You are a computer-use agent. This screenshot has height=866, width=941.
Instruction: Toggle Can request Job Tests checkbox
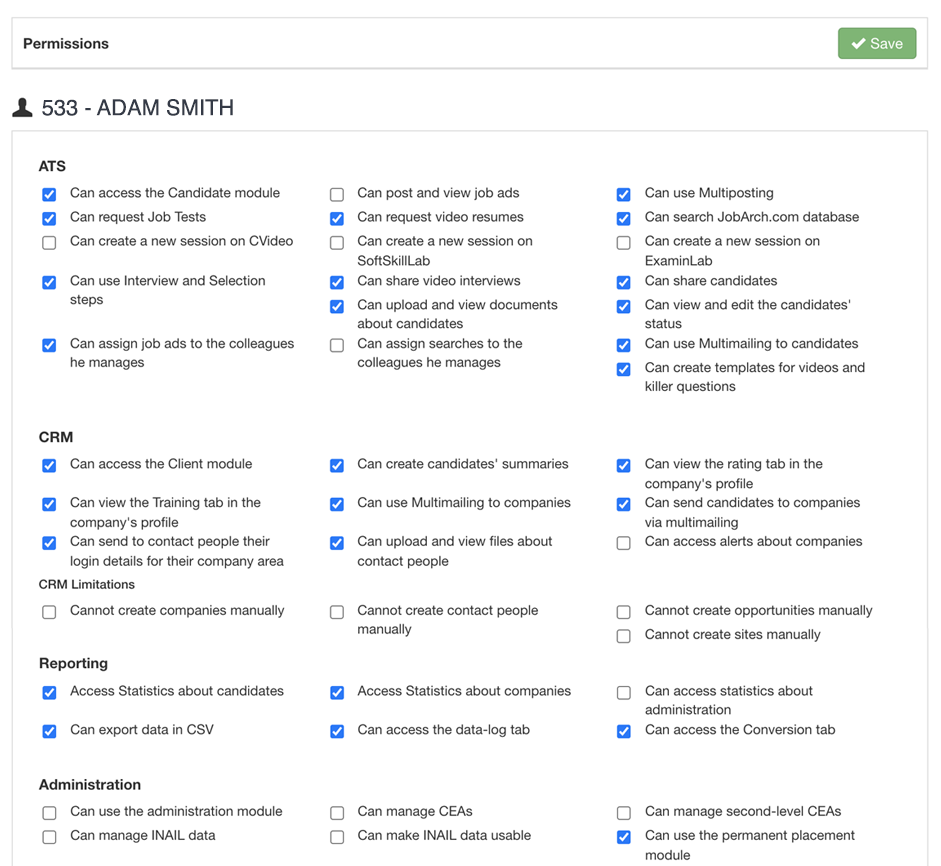(49, 218)
